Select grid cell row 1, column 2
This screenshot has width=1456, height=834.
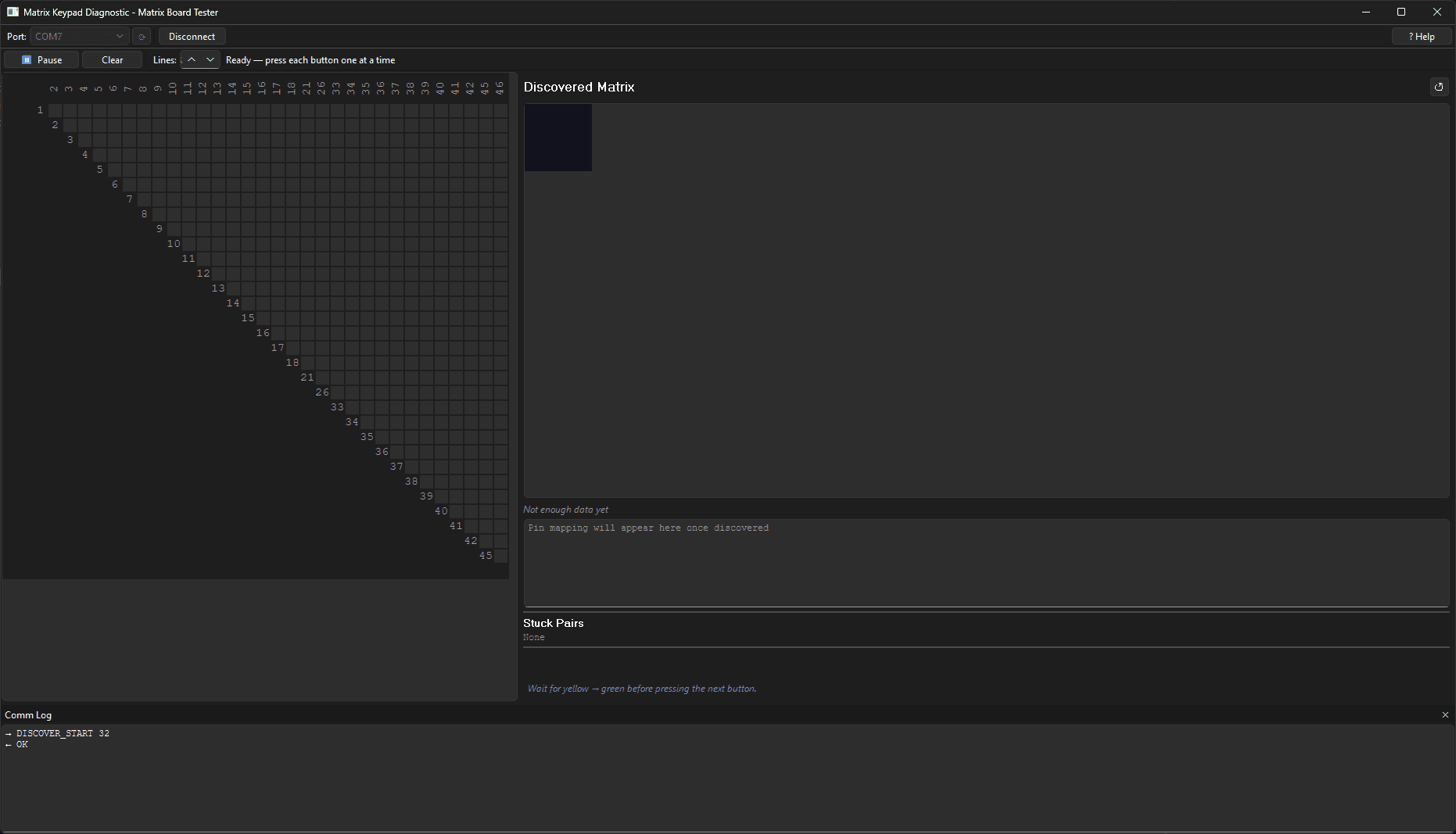(56, 110)
